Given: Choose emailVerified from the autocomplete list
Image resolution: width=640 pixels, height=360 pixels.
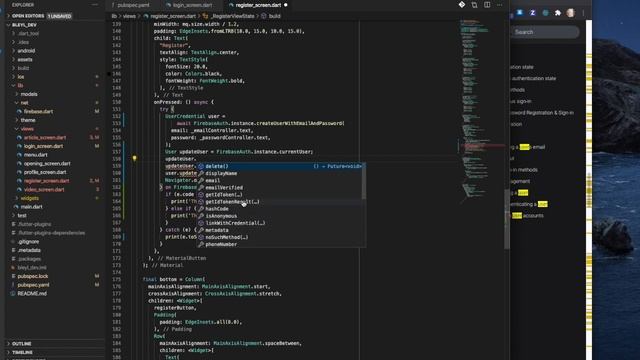Looking at the screenshot, I should coord(280,188).
